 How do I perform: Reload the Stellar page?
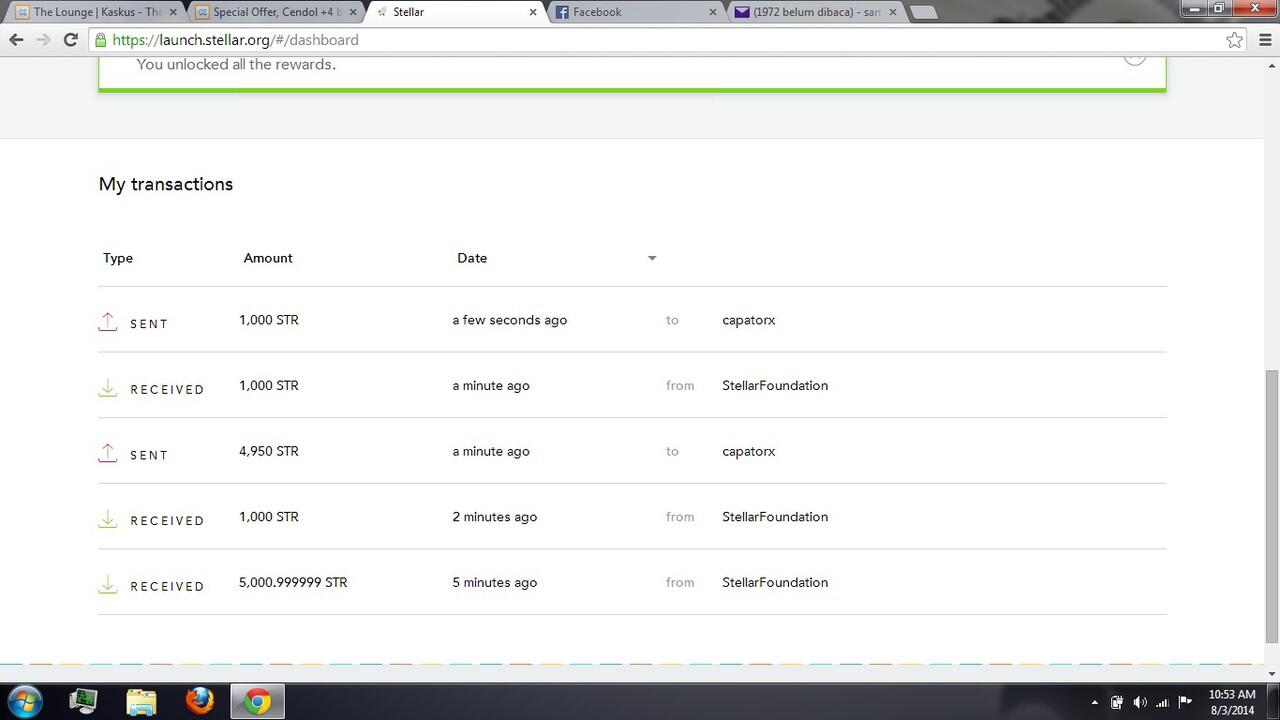point(70,40)
